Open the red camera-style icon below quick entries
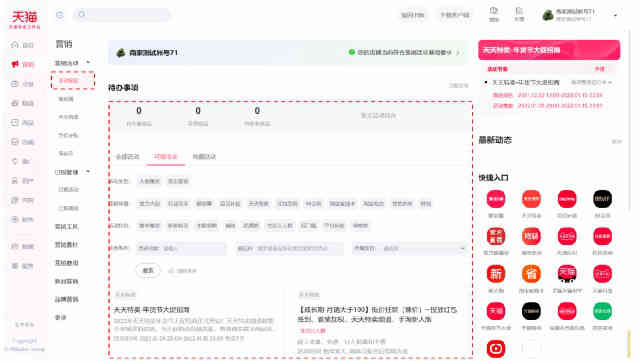Viewport: 640px width, 361px height. (x=496, y=349)
